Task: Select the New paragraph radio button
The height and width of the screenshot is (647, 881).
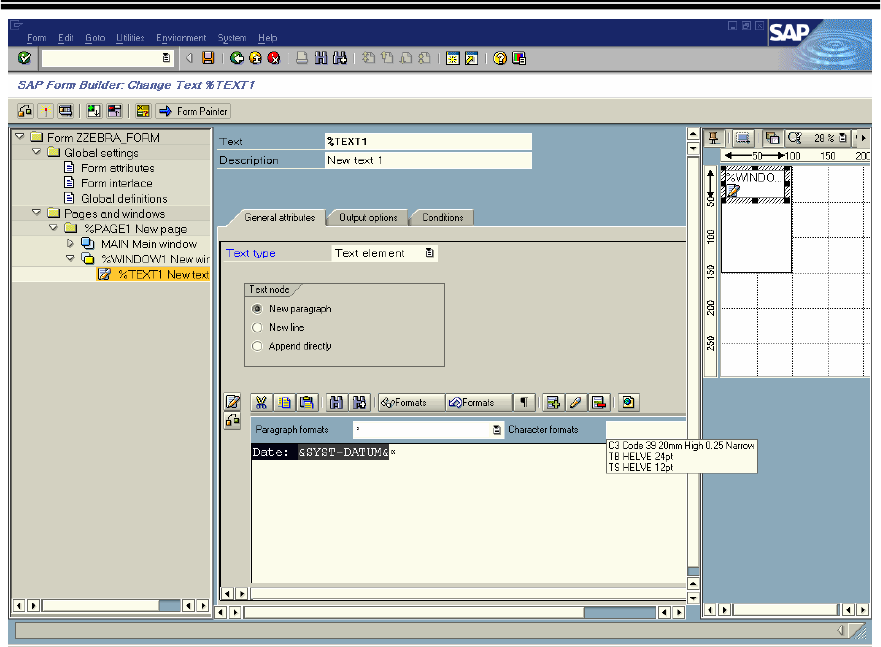Action: tap(257, 309)
